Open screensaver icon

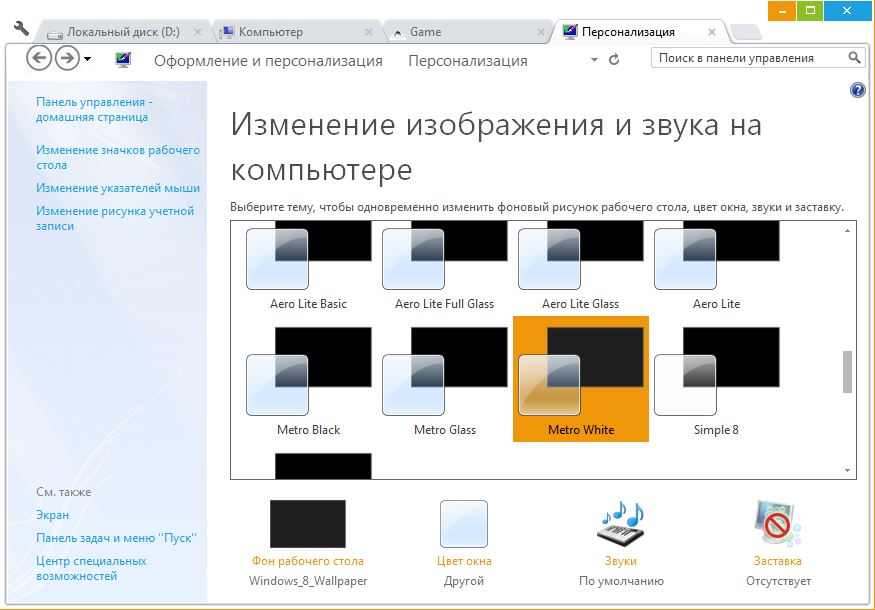(777, 523)
